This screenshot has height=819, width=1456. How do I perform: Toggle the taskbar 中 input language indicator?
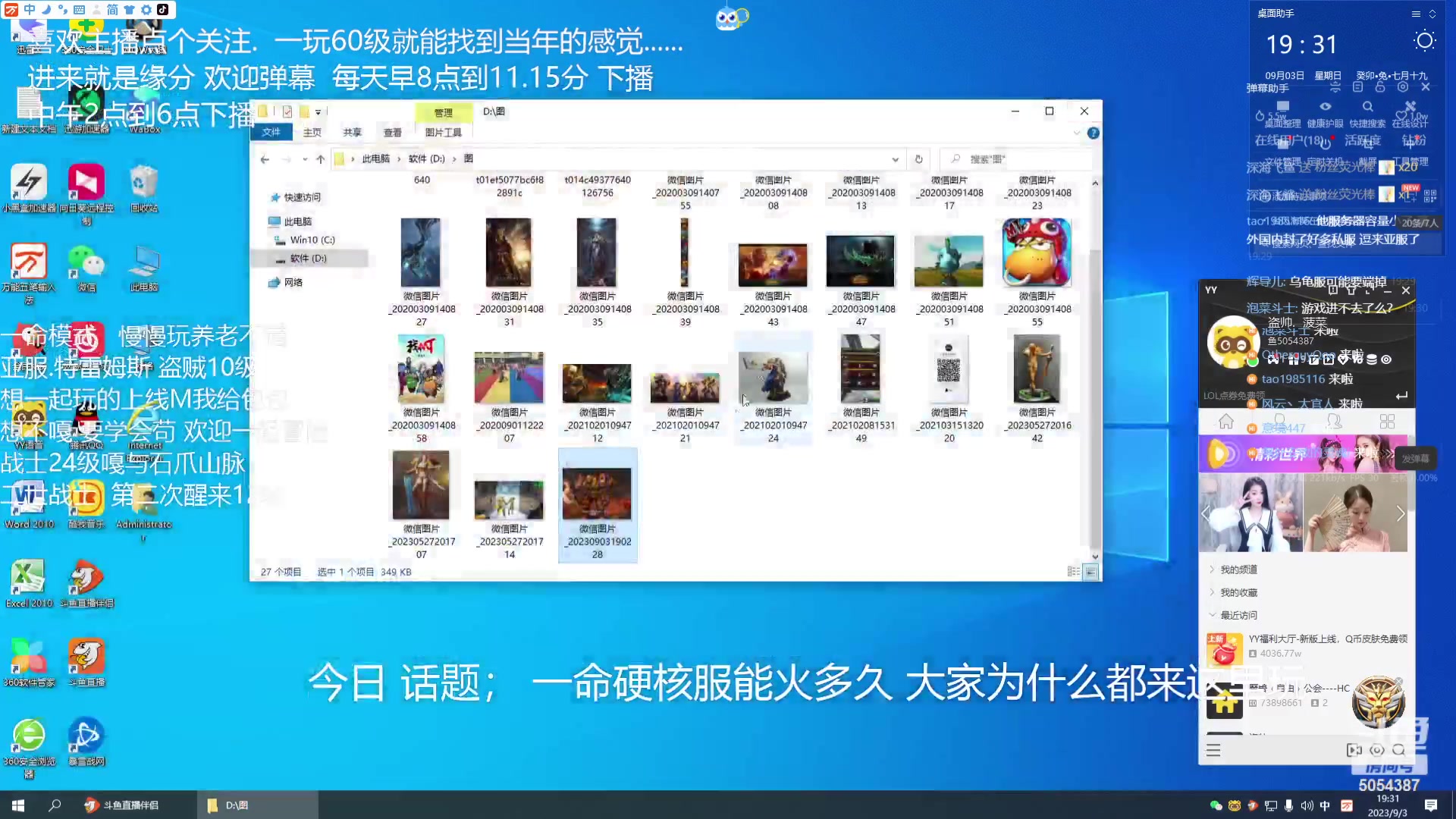pyautogui.click(x=1325, y=806)
